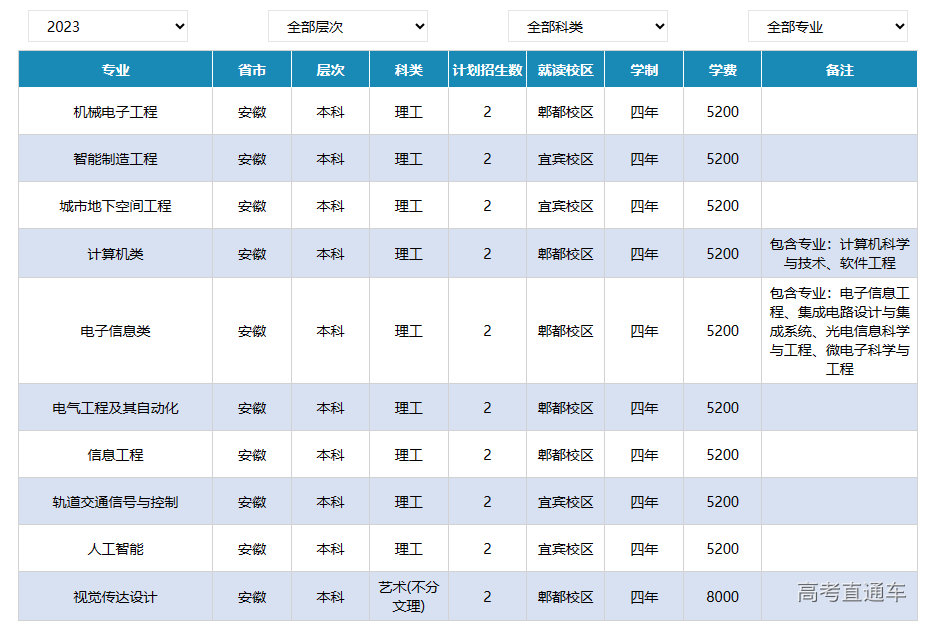The image size is (935, 632).
Task: Select the 智能制造工程 major cell
Action: click(115, 159)
